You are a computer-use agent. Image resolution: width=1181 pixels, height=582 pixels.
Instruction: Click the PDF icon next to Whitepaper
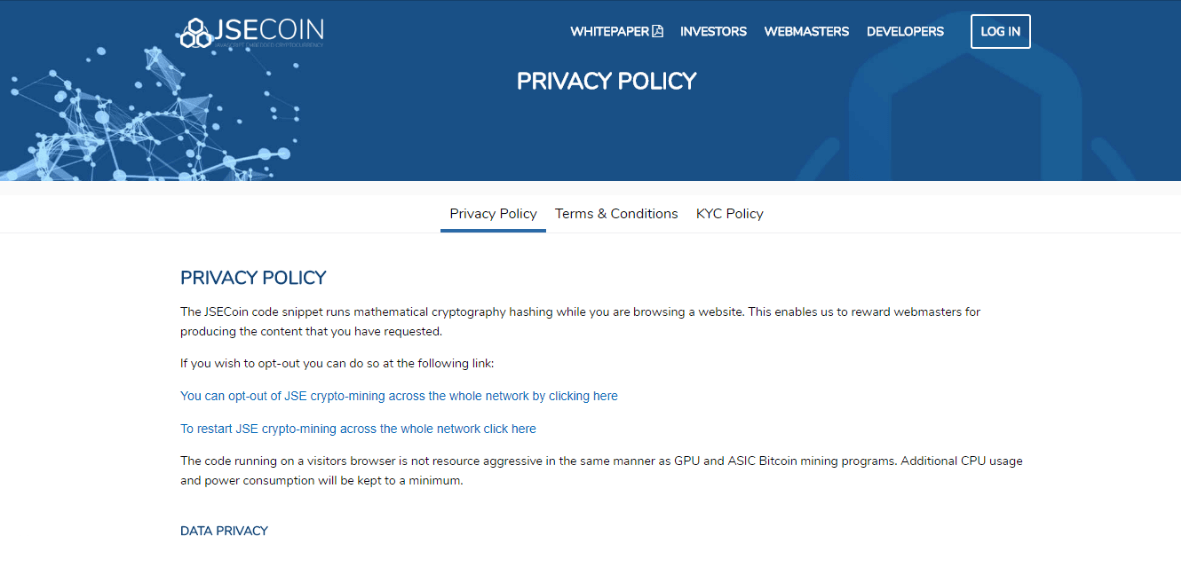[x=658, y=32]
